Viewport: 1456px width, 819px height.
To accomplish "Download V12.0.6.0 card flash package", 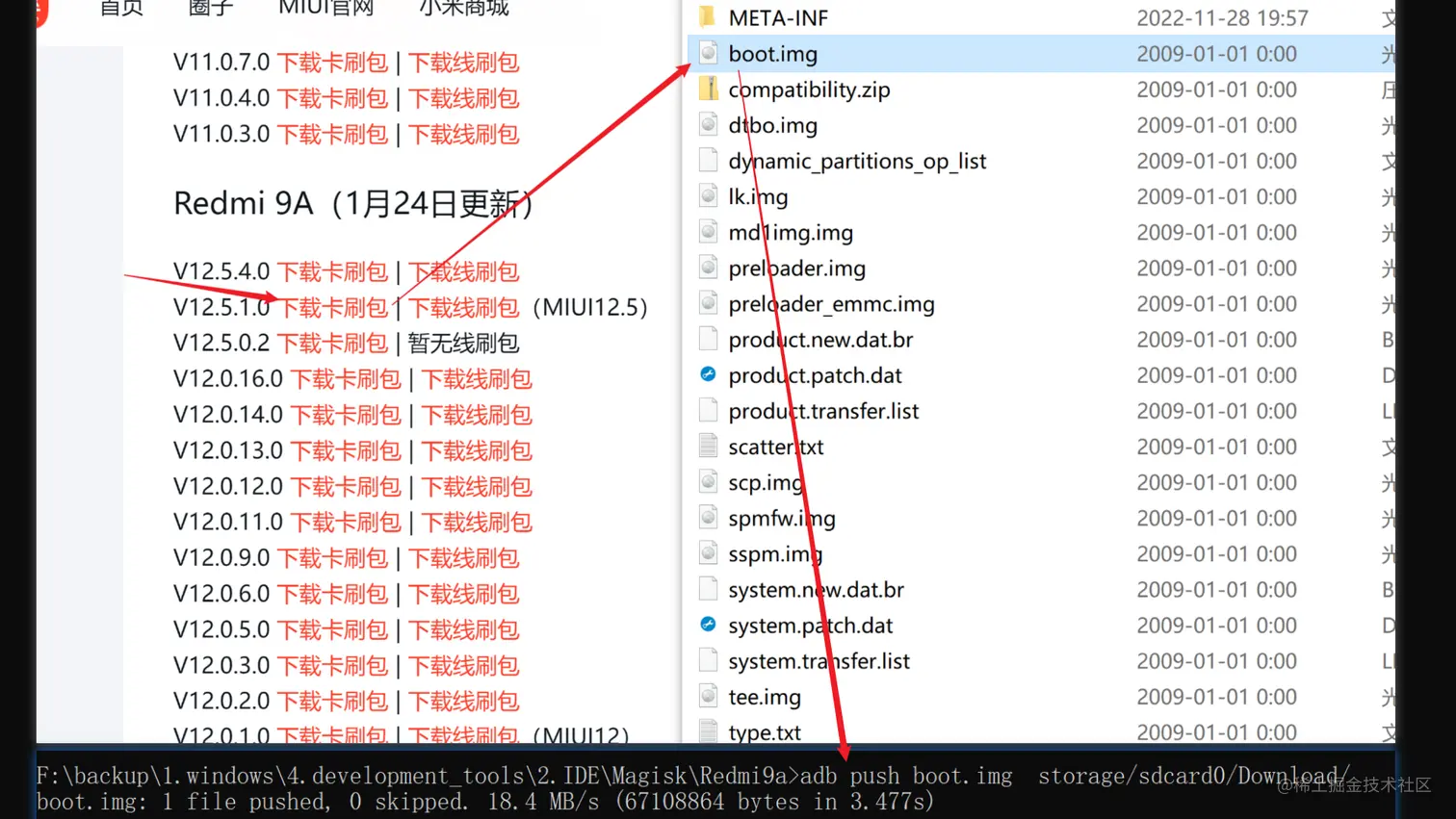I will [x=332, y=594].
